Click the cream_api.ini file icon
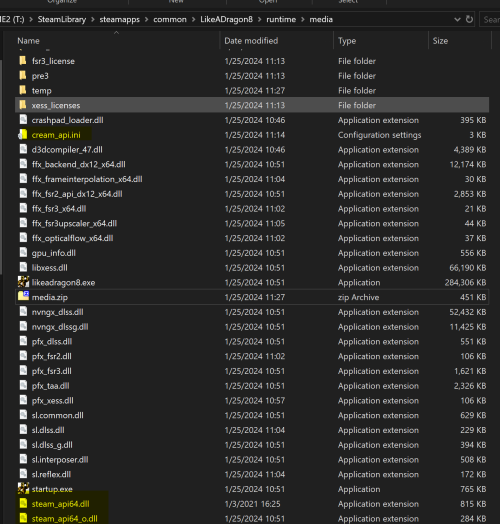The width and height of the screenshot is (500, 524). coord(23,135)
